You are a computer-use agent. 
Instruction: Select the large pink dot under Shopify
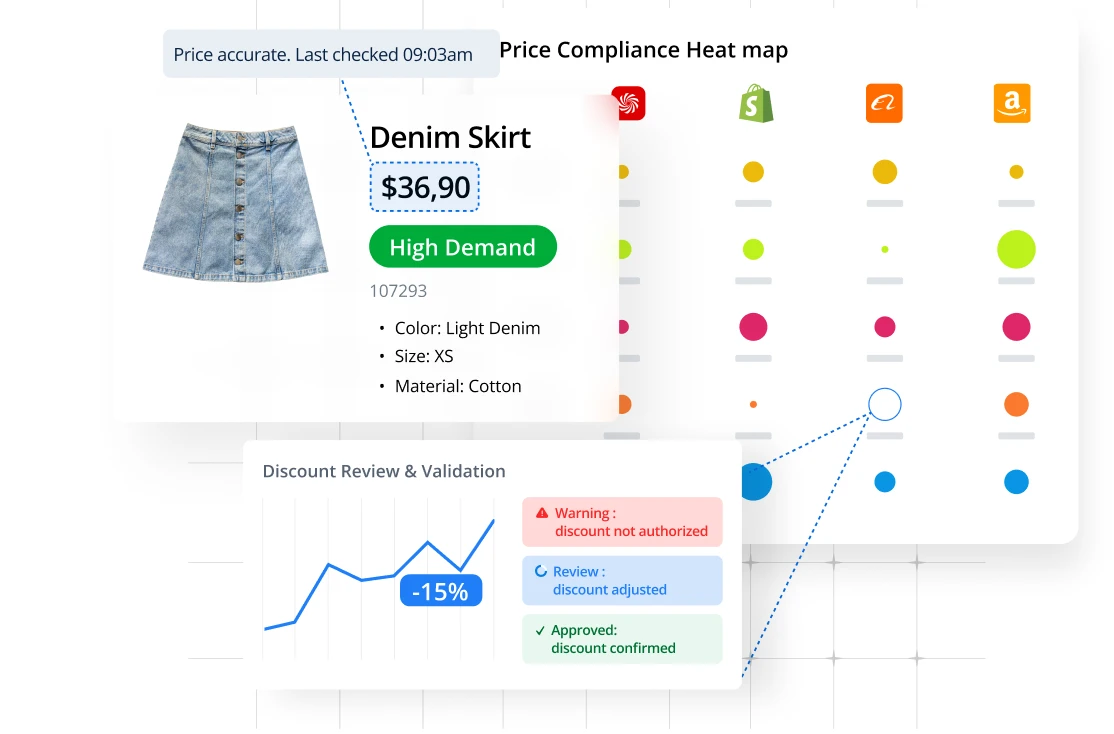click(753, 326)
